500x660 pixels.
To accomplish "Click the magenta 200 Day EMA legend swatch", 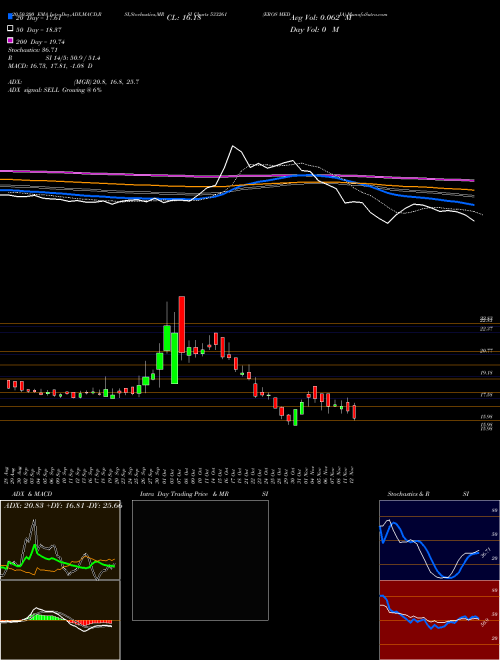I will (x=10, y=41).
